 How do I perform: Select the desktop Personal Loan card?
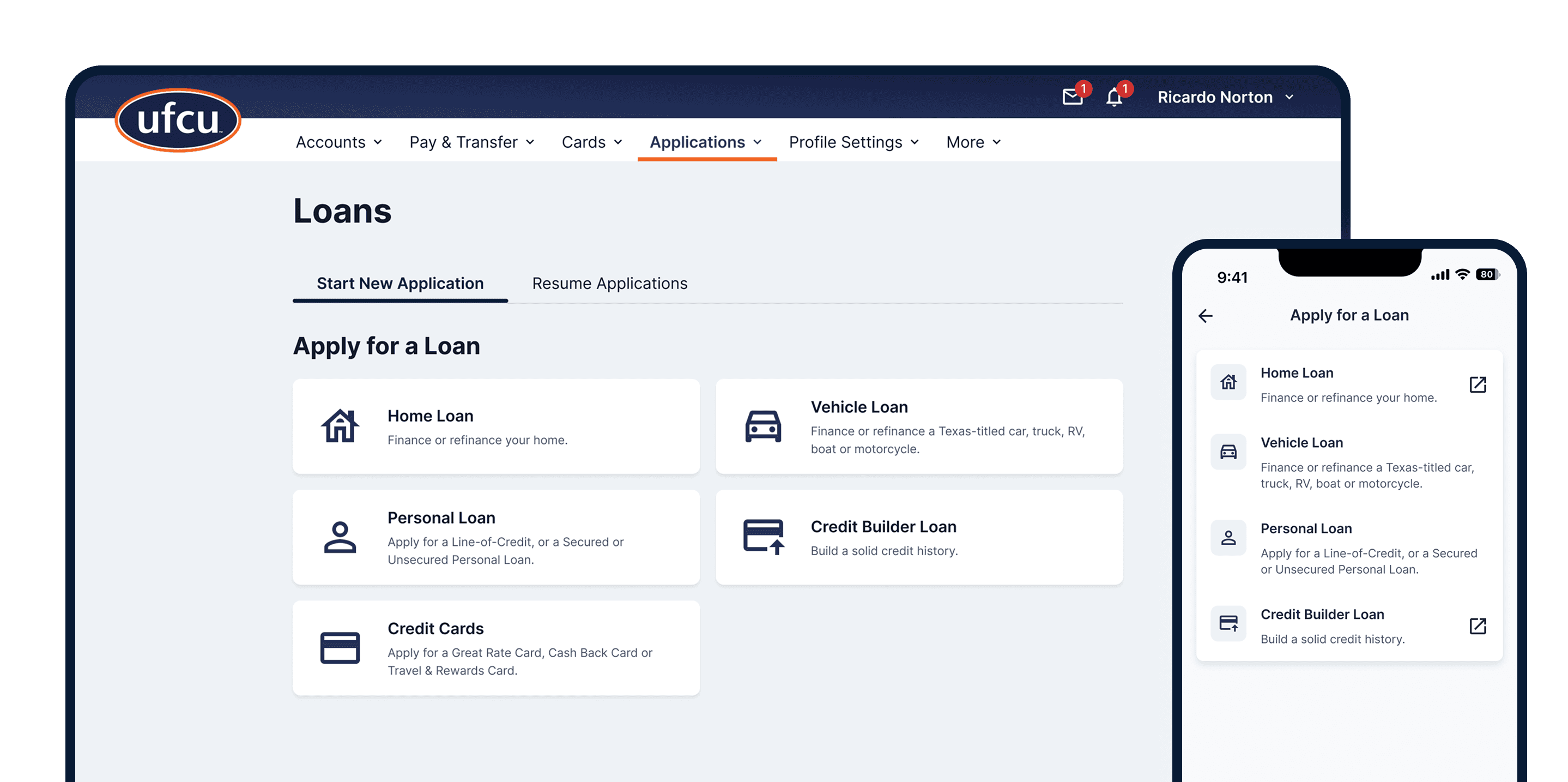(x=496, y=537)
